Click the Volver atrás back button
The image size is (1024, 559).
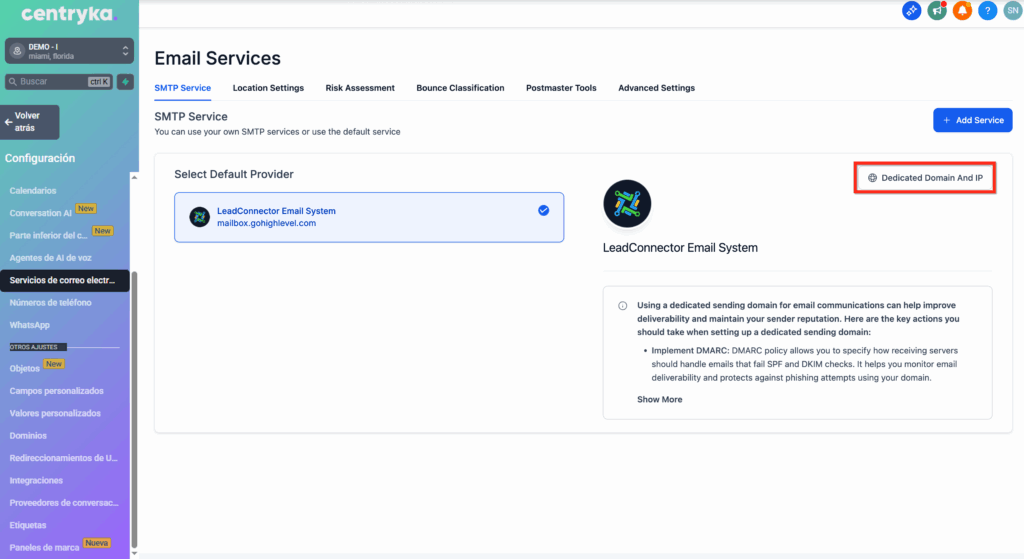tap(30, 121)
